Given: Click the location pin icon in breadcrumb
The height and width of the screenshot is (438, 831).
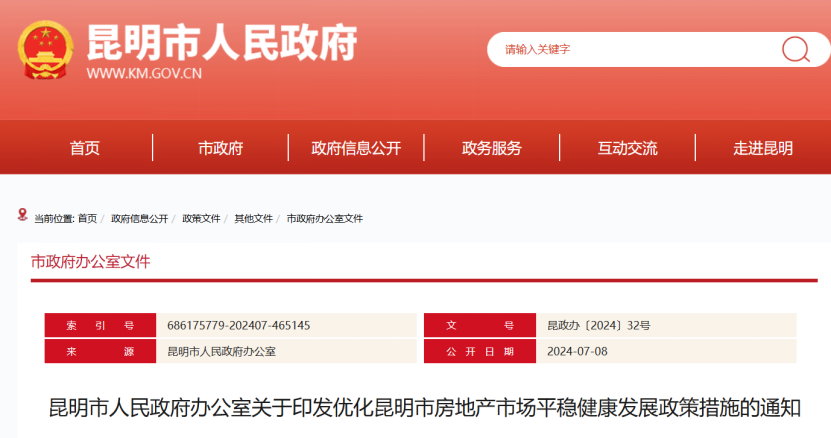Looking at the screenshot, I should click(23, 215).
